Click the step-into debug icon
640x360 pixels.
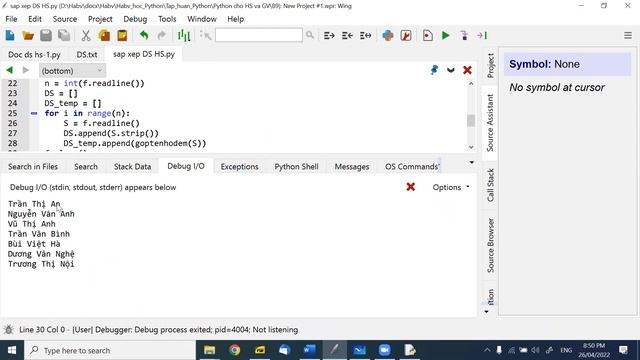point(464,36)
